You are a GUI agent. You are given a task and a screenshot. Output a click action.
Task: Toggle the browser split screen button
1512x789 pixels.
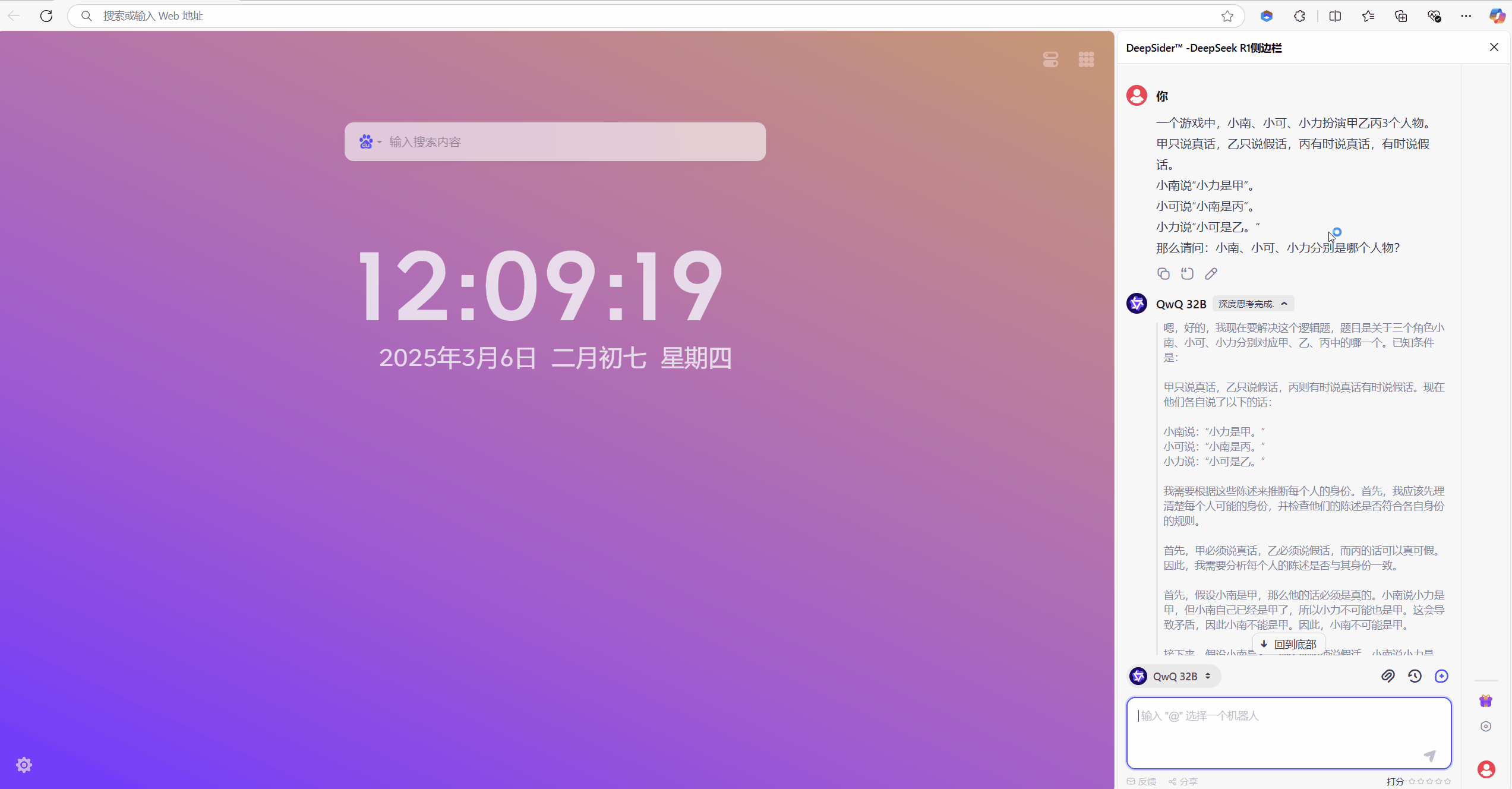point(1335,16)
